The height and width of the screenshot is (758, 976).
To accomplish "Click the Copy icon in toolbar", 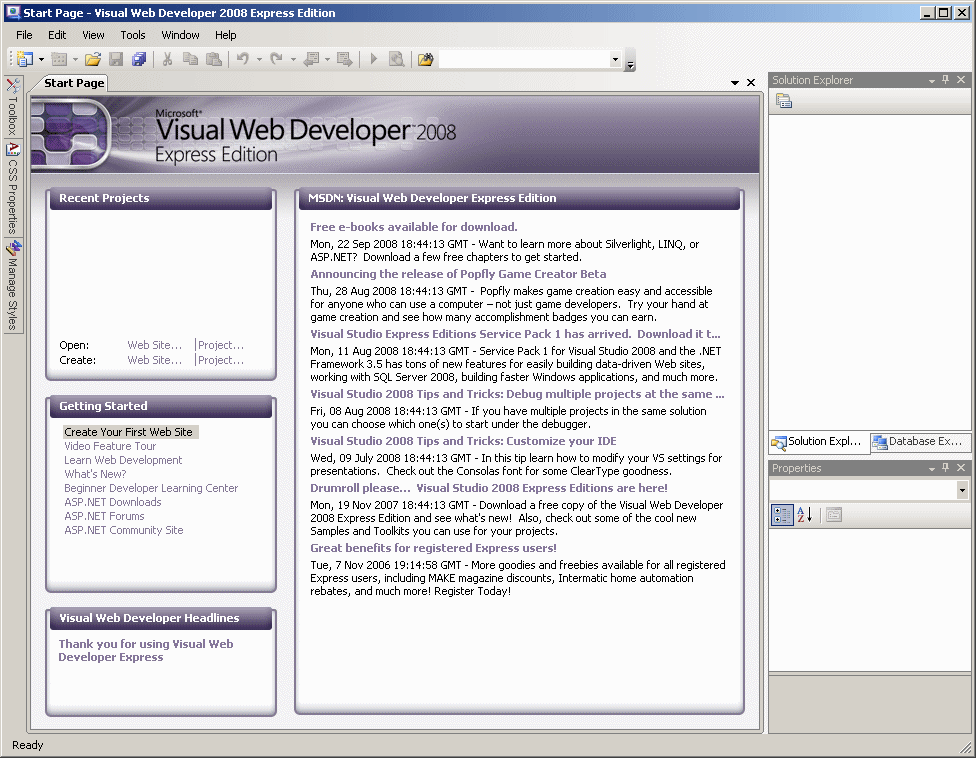I will click(190, 59).
